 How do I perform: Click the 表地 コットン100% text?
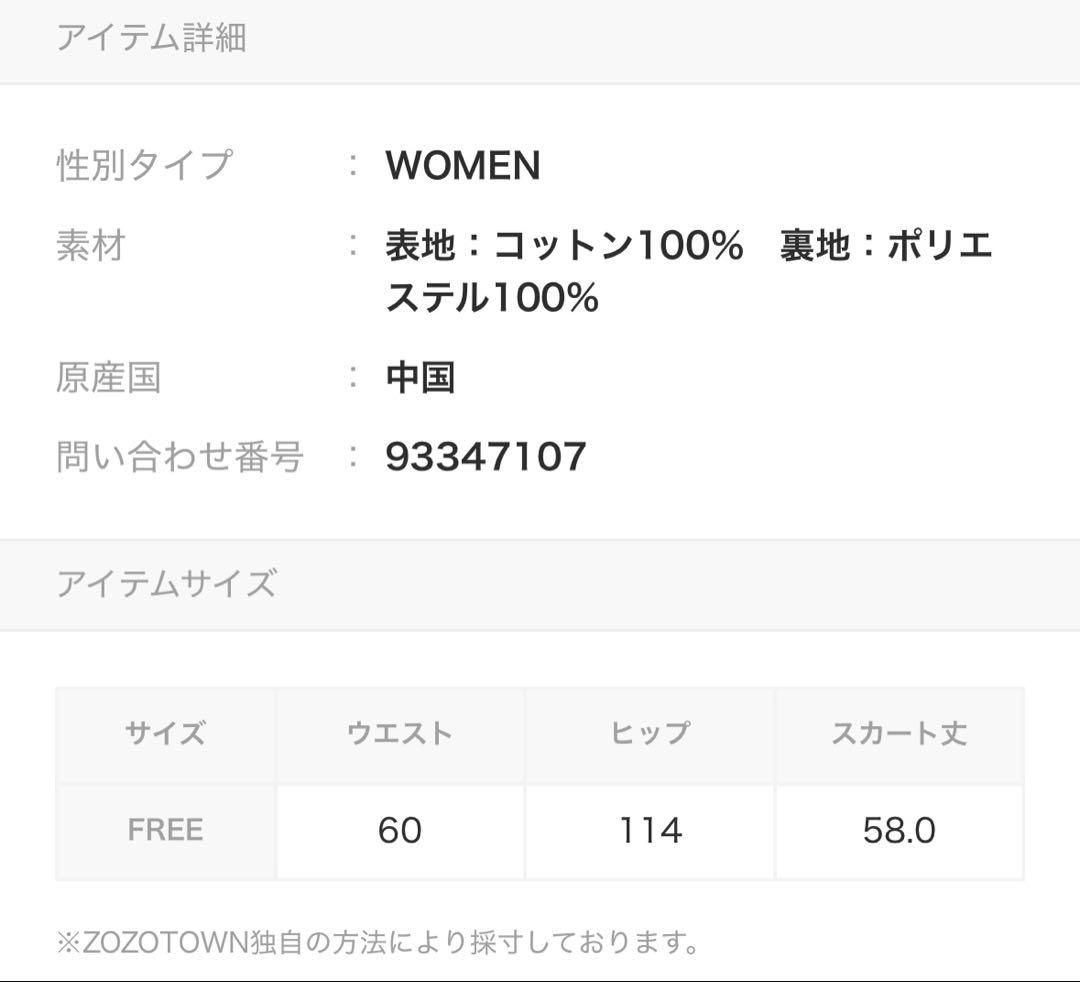[x=564, y=245]
